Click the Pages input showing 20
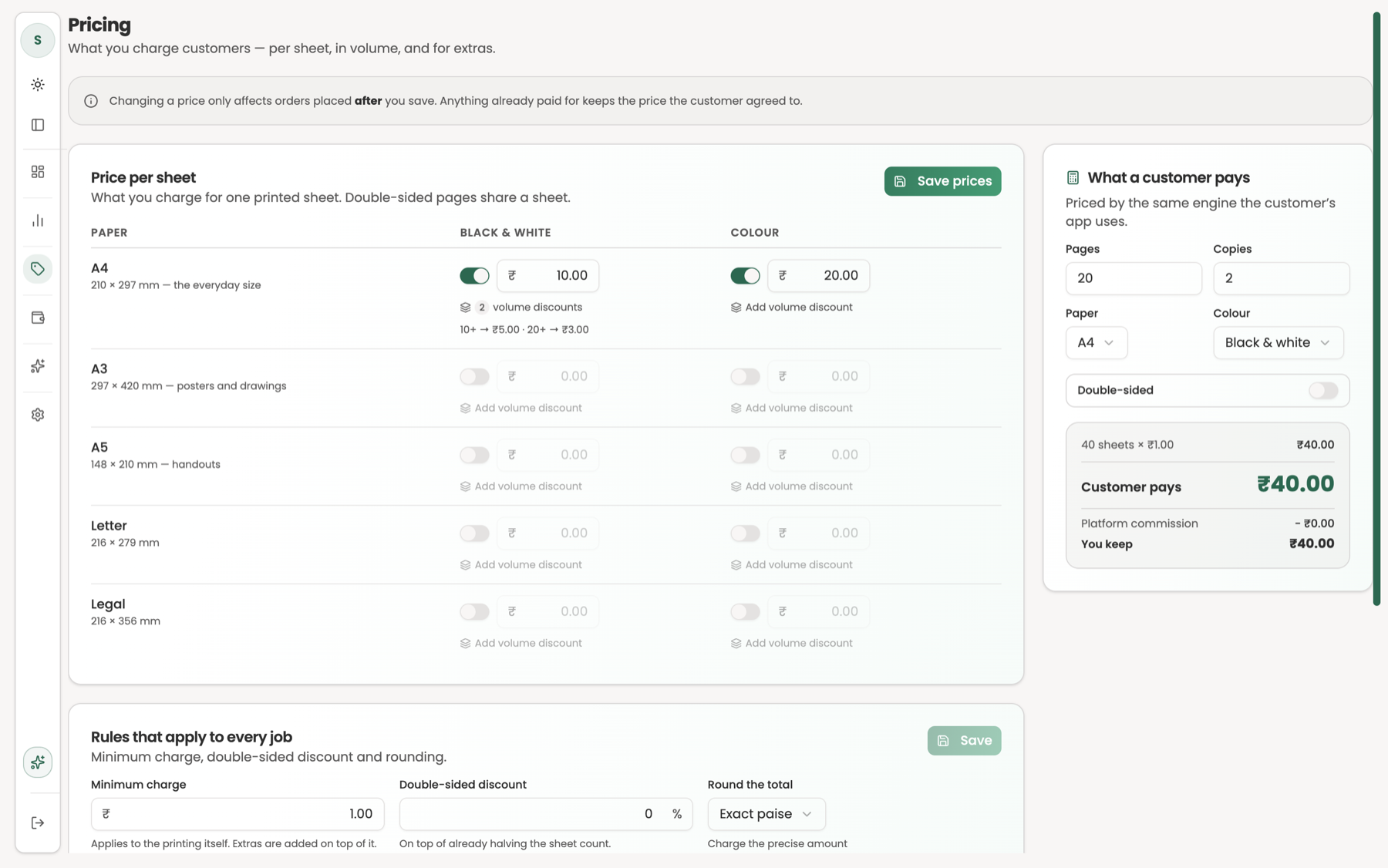The width and height of the screenshot is (1388, 868). pyautogui.click(x=1133, y=278)
